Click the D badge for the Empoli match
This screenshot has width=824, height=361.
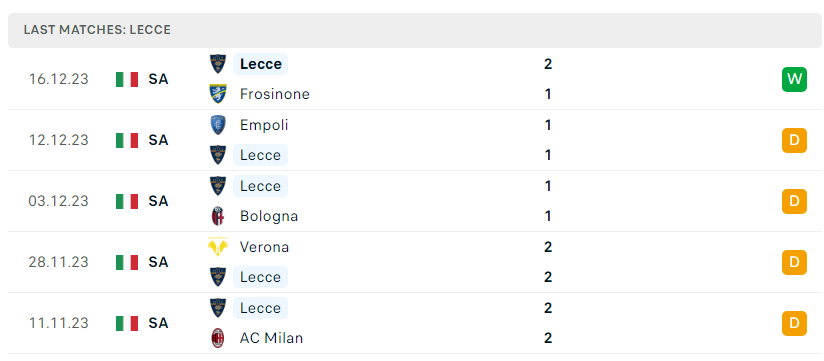pos(794,140)
